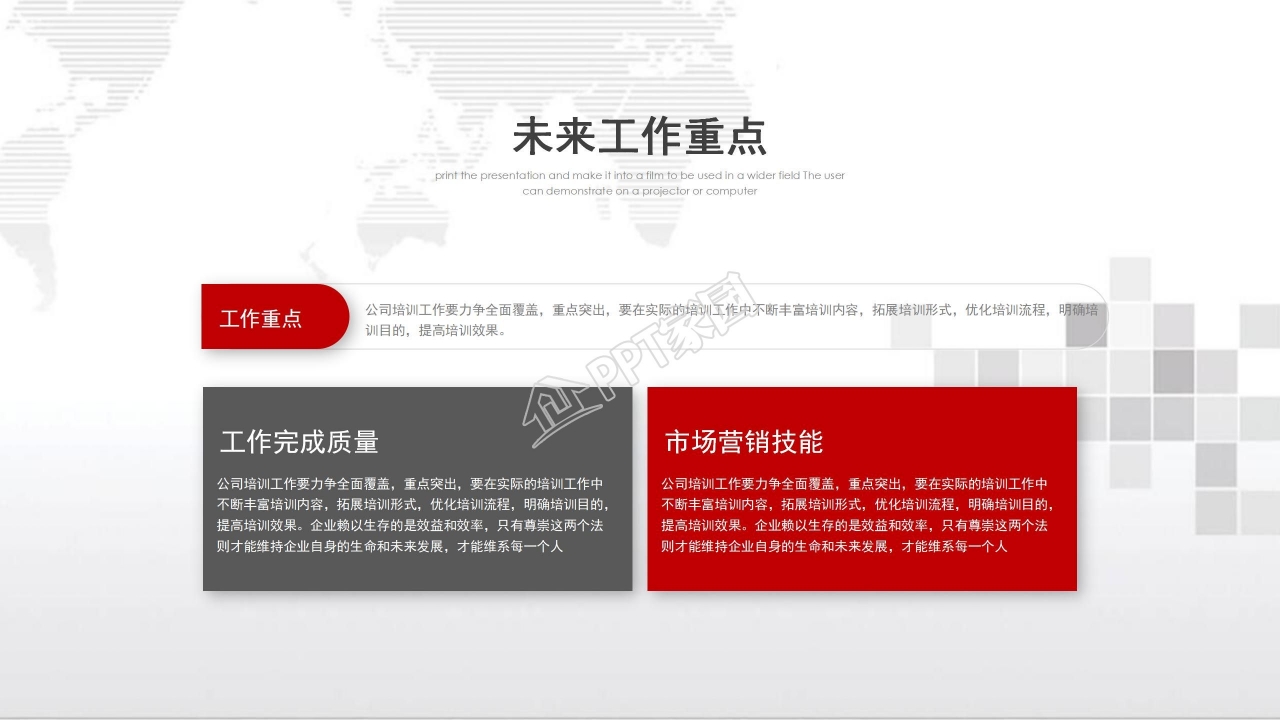Select the English subtitle under the title
Screen dimensions: 1280x720
point(640,182)
